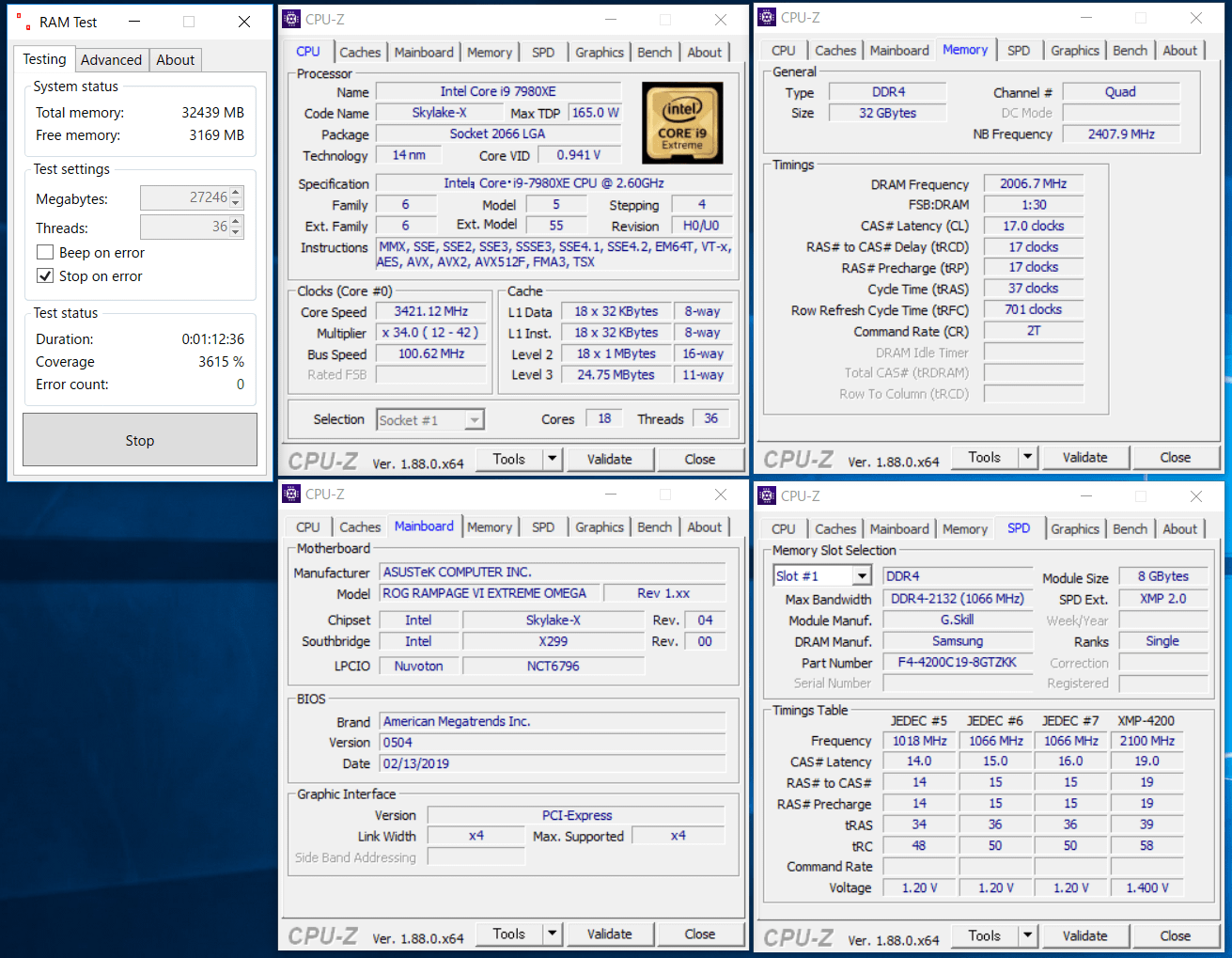The image size is (1232, 958).
Task: Click Tools button in the Memory tab window
Action: coord(984,457)
